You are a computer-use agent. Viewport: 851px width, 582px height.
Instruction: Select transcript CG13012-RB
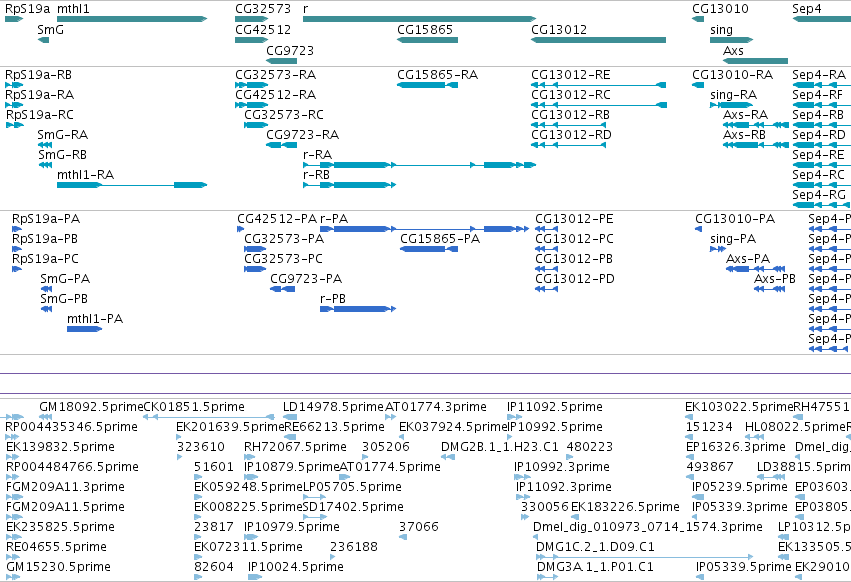pos(570,115)
